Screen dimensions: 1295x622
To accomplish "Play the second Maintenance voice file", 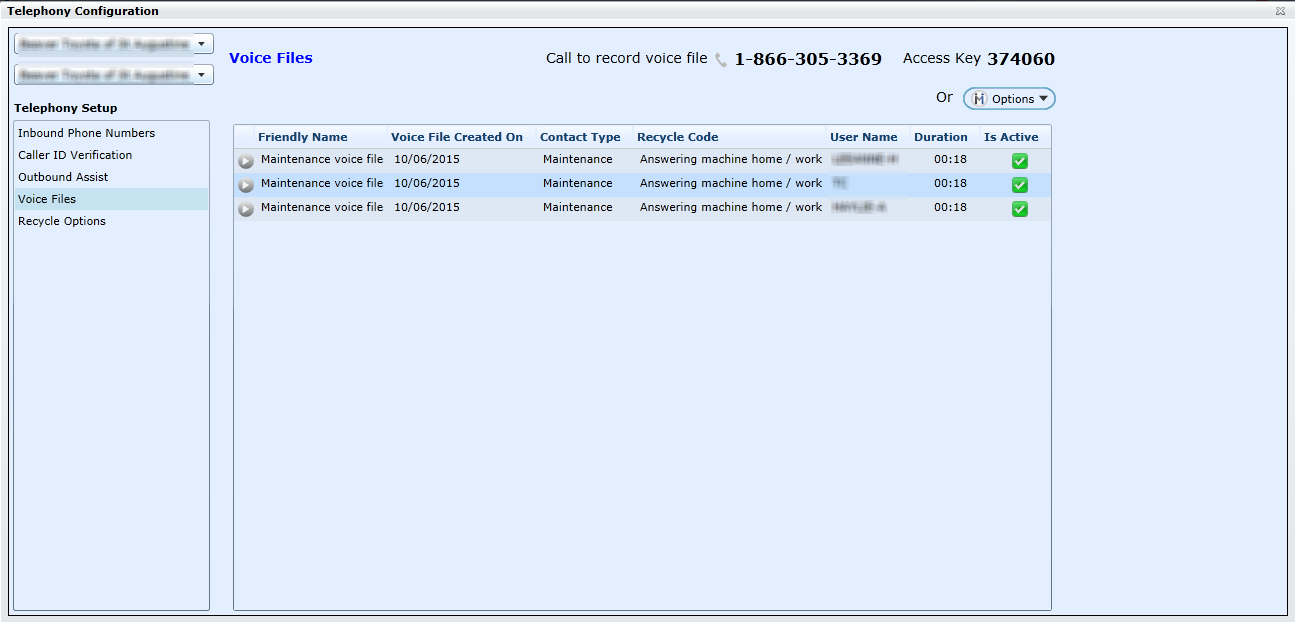I will (x=245, y=185).
